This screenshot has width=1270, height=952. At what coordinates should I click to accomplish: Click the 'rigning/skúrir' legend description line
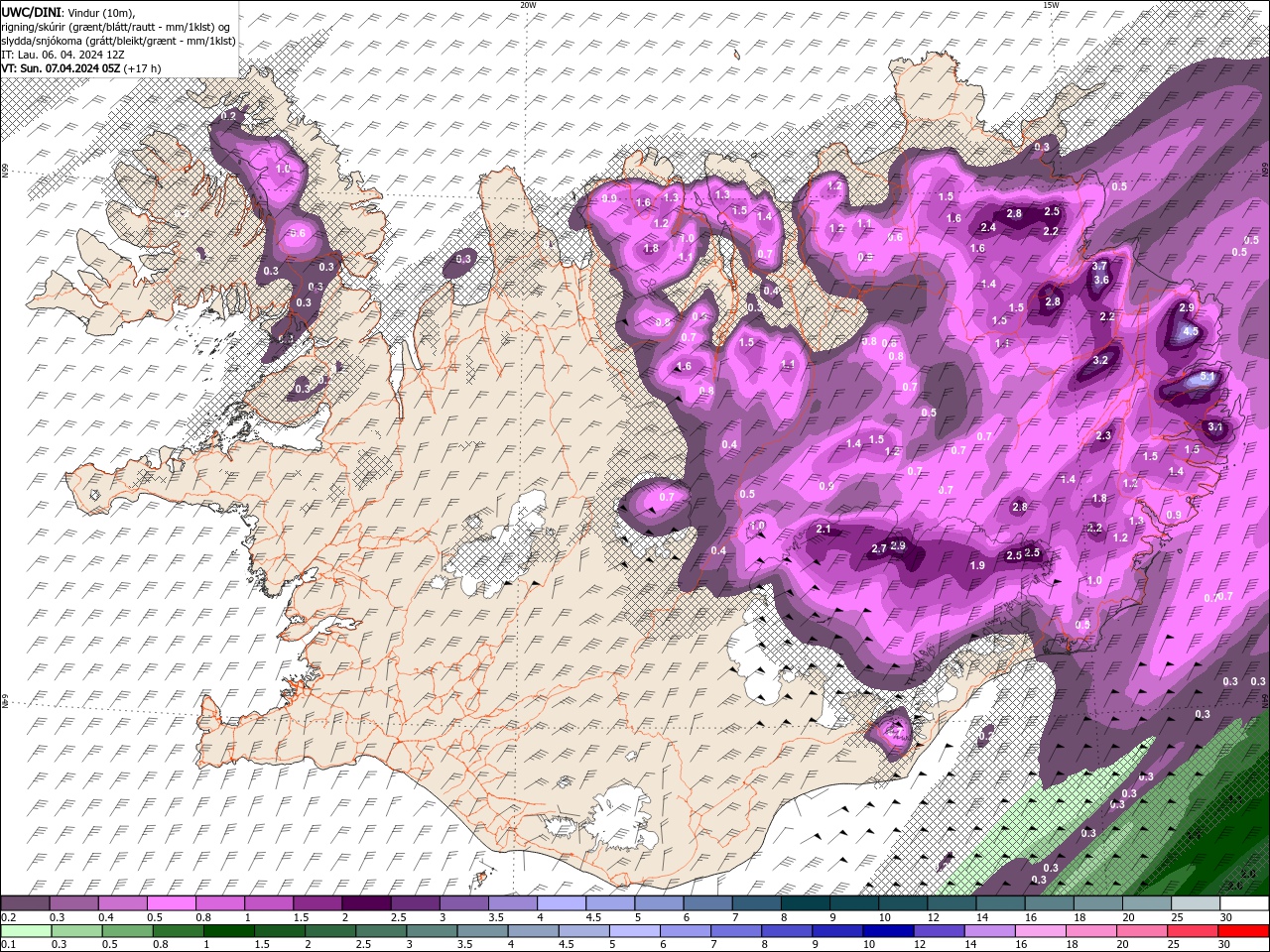click(117, 27)
